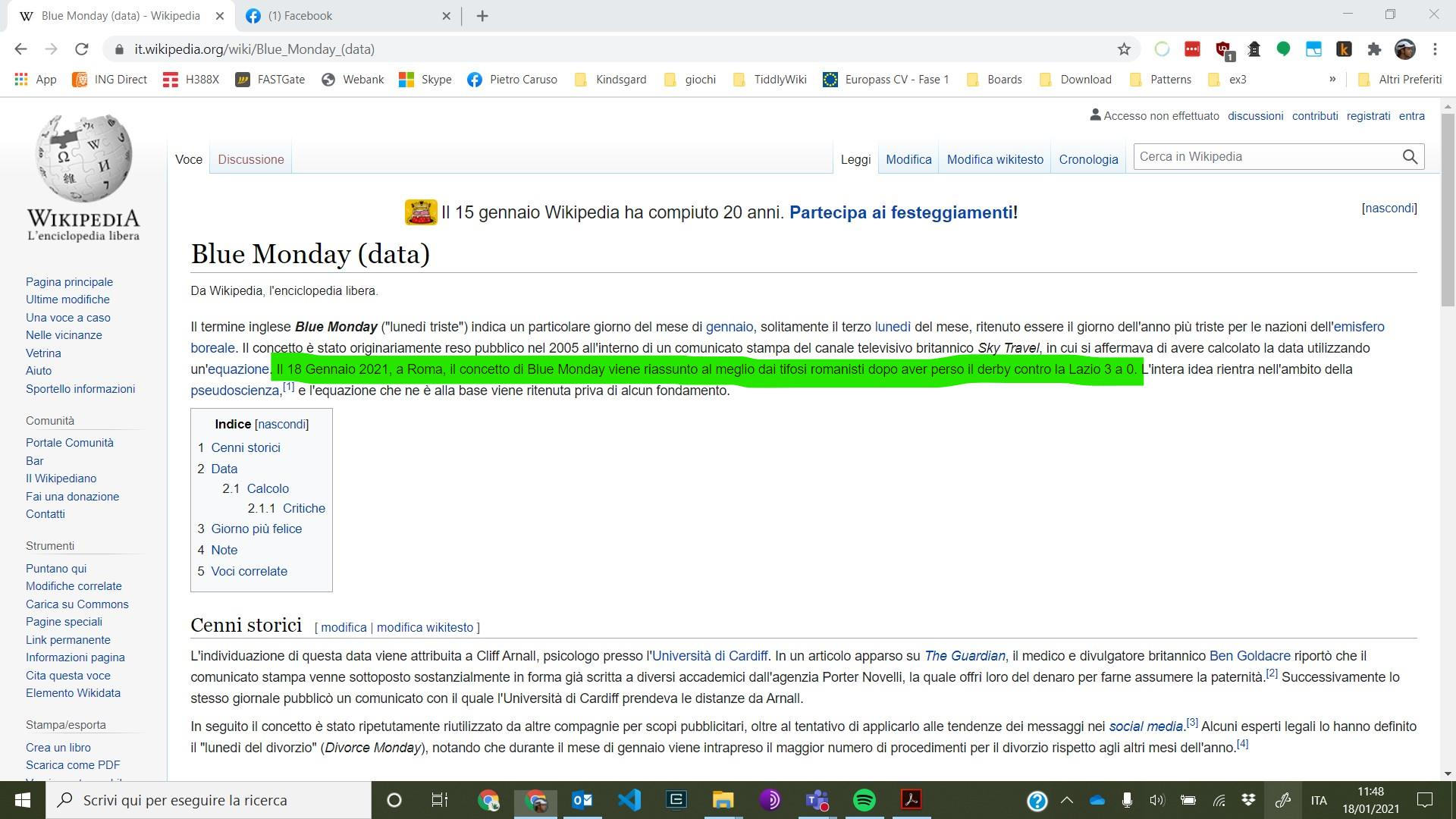Screen dimensions: 1456x819
Task: Expand the Altri Preferiti folder
Action: [x=1399, y=80]
